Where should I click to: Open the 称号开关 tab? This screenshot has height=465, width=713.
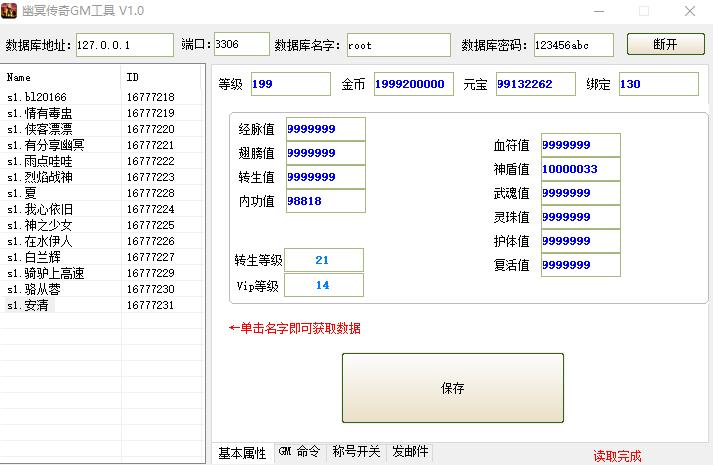click(356, 452)
